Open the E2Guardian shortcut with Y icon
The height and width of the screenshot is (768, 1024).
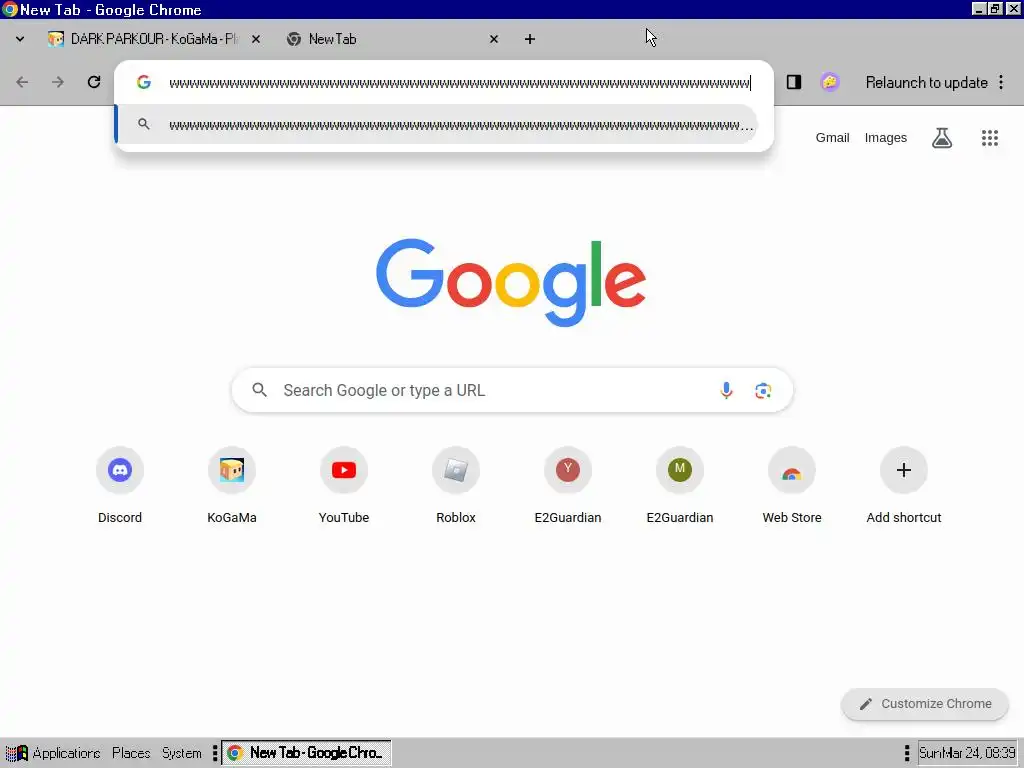click(568, 485)
